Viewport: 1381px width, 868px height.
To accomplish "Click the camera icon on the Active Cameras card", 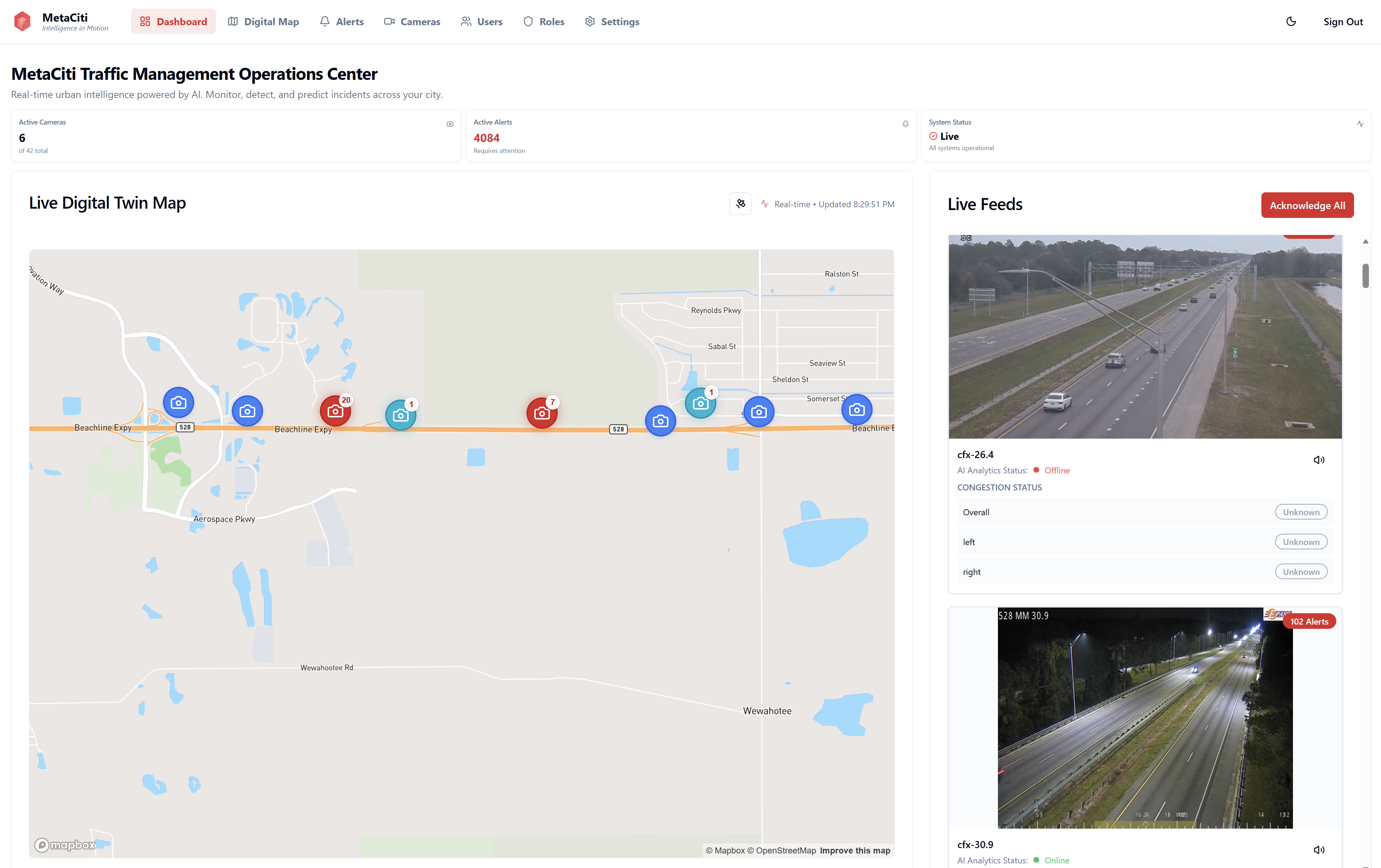I will [450, 123].
